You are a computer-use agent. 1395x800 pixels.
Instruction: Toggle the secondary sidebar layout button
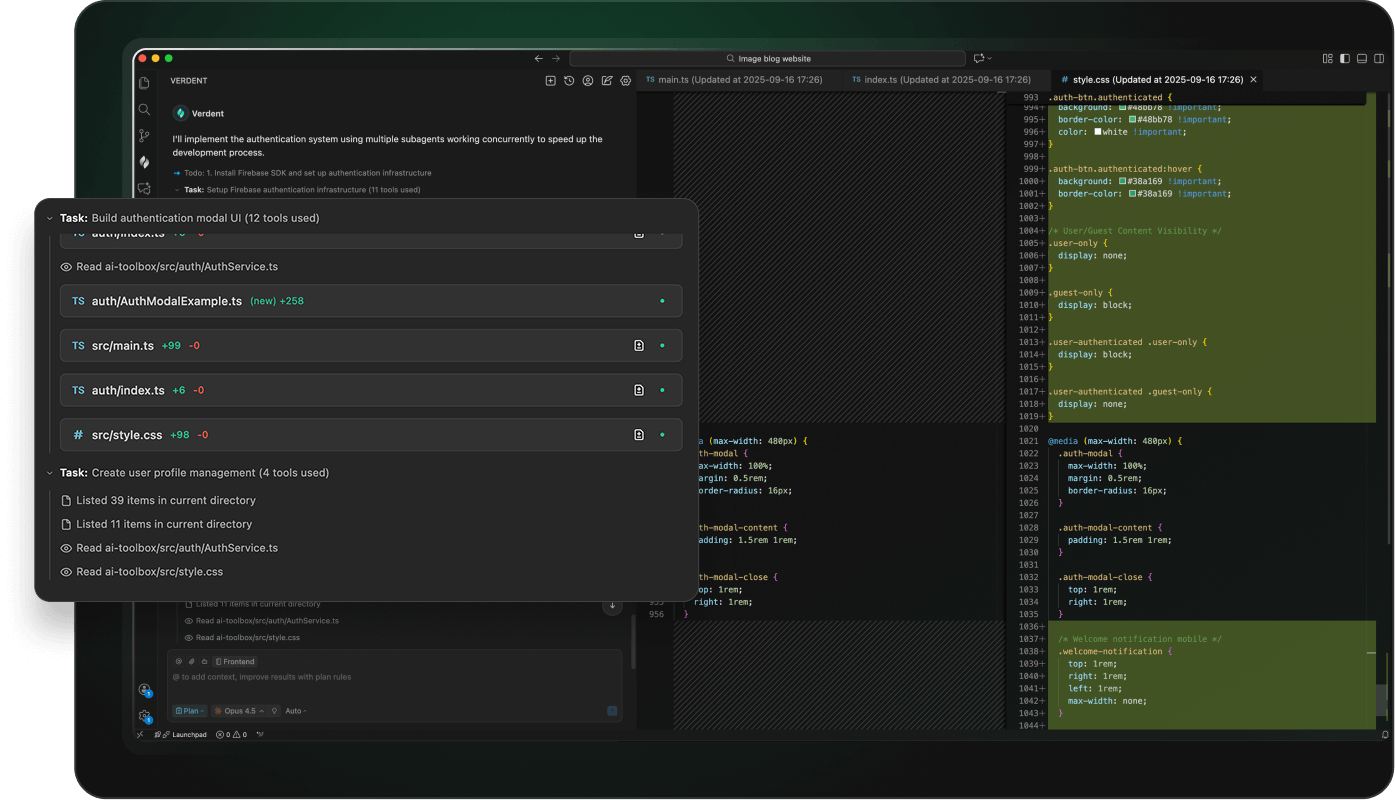pos(1377,59)
